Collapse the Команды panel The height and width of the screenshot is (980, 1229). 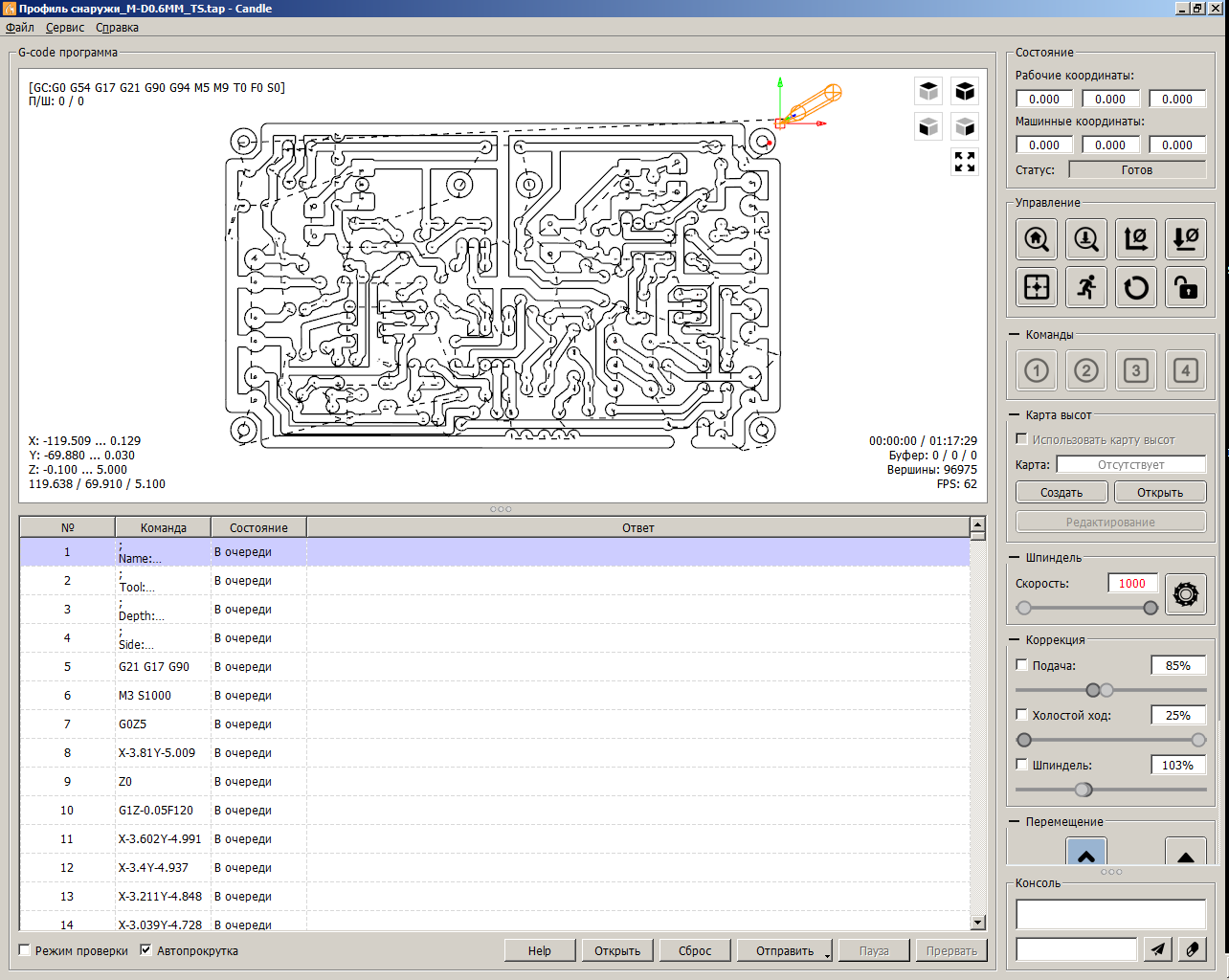coord(1015,335)
